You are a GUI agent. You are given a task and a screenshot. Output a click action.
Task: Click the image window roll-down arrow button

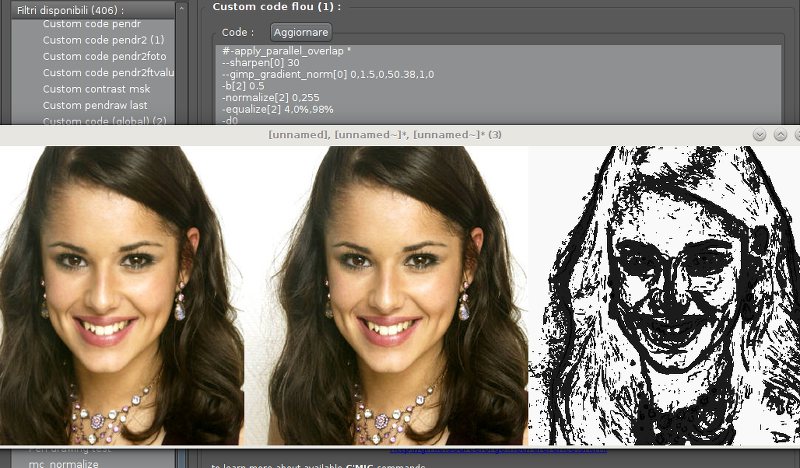tap(760, 135)
